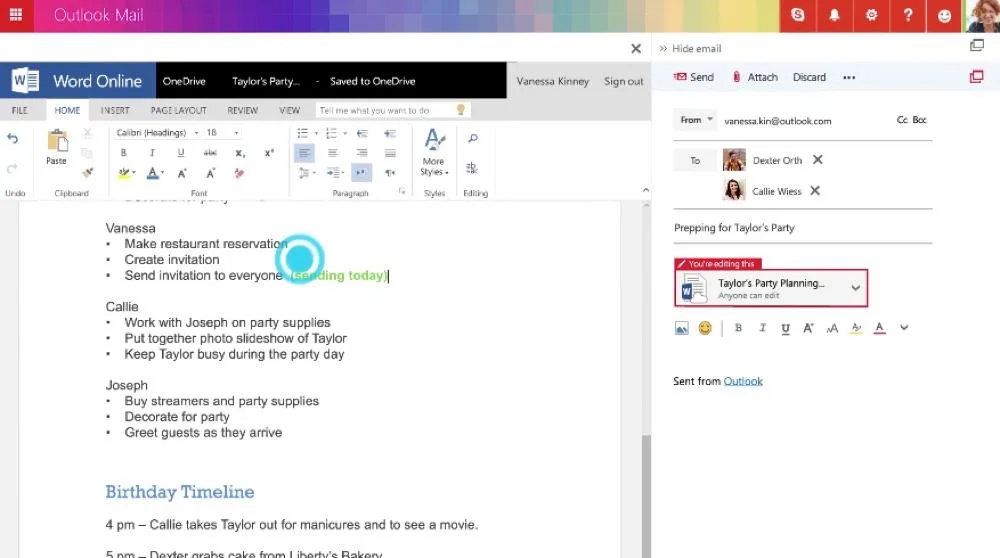
Task: Click the Tell me search box
Action: click(392, 110)
